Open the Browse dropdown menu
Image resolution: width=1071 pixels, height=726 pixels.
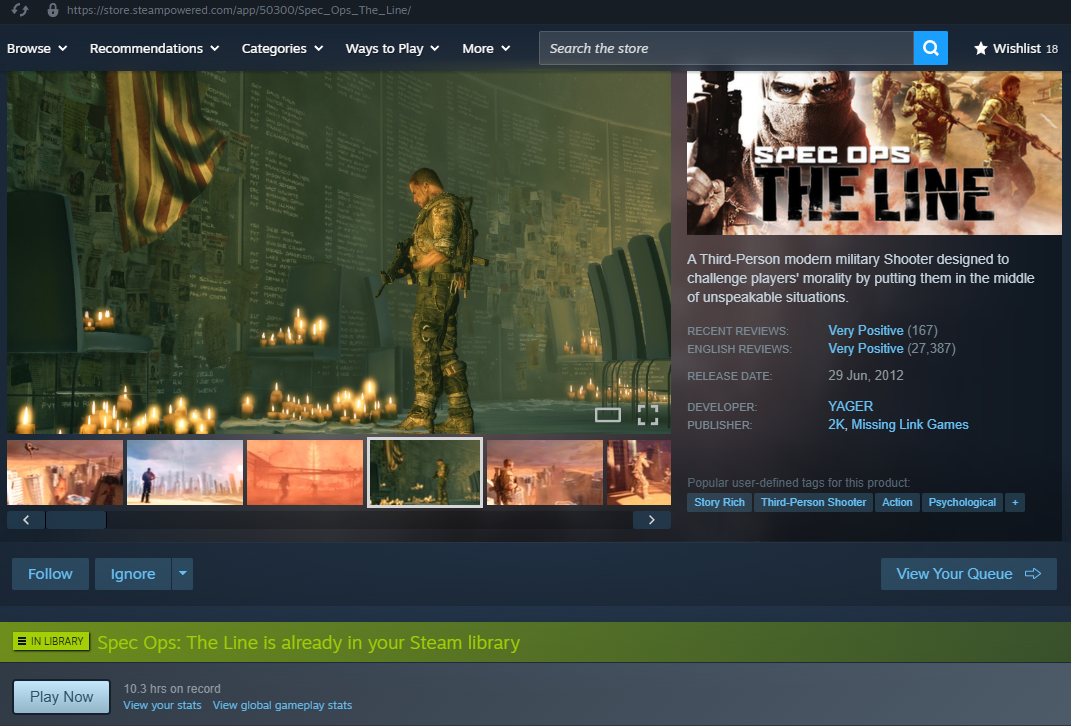[x=37, y=48]
